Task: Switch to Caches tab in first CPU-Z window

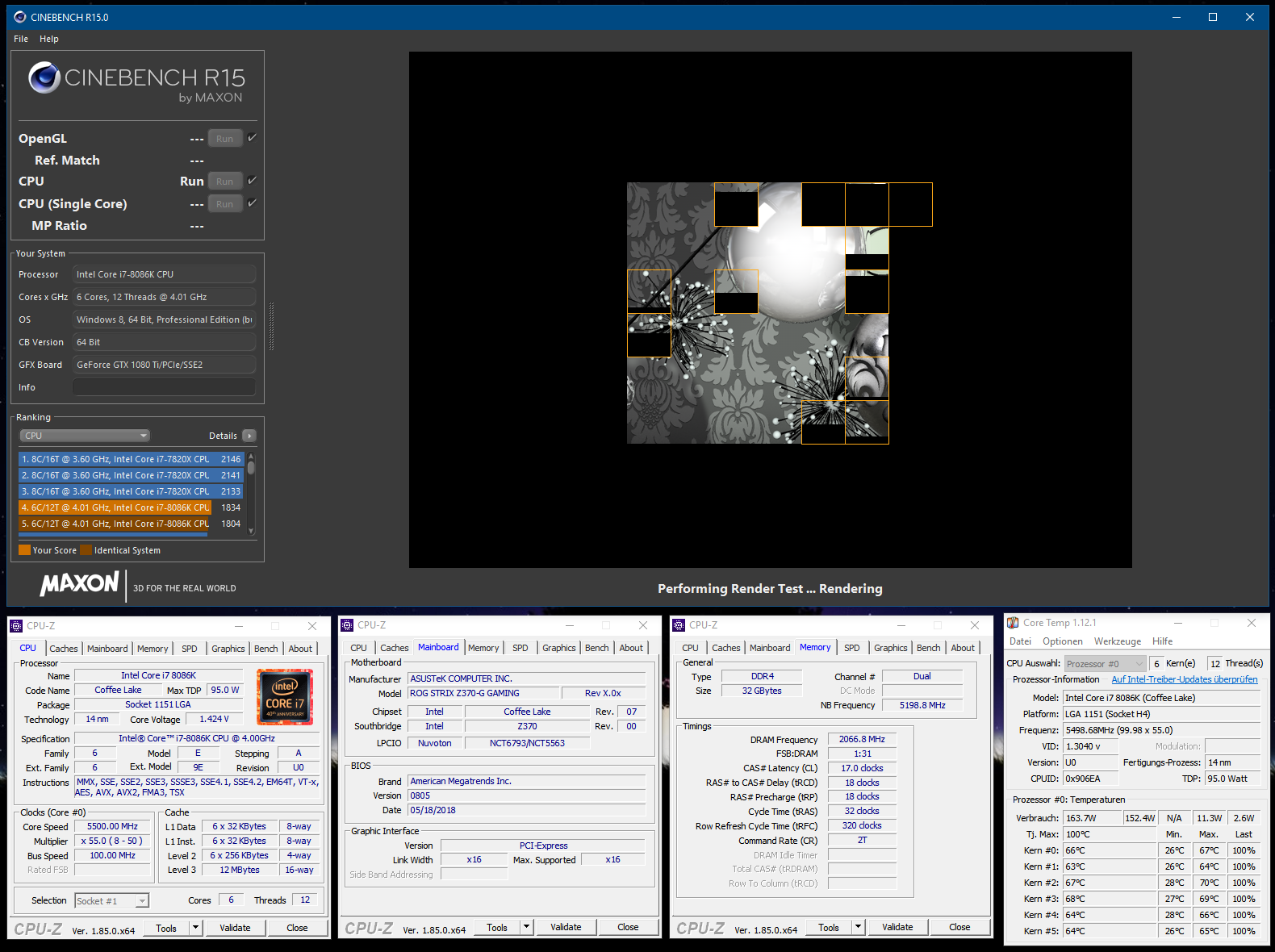Action: coord(64,649)
